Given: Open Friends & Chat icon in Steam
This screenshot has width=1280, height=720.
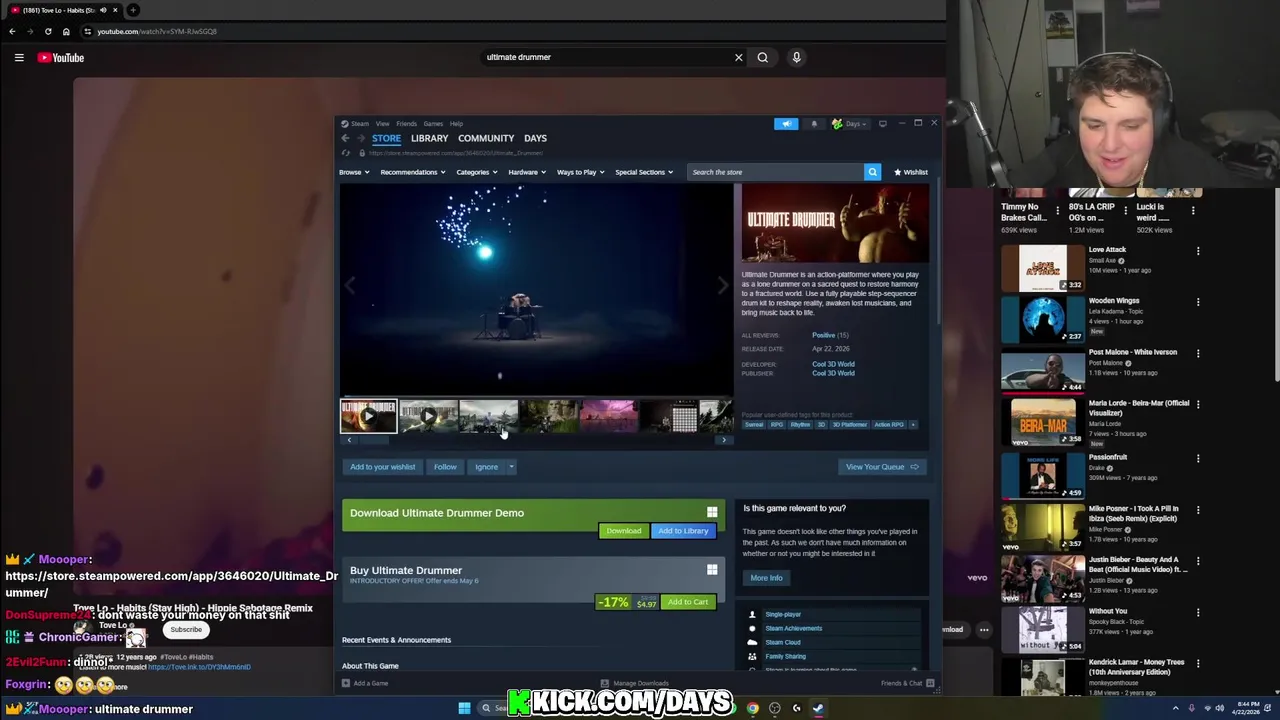Looking at the screenshot, I should 930,683.
